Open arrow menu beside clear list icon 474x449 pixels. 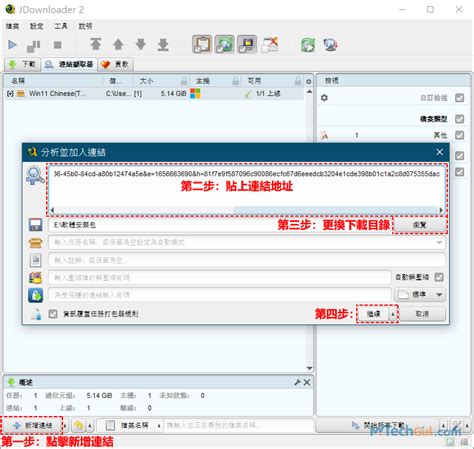coord(90,425)
